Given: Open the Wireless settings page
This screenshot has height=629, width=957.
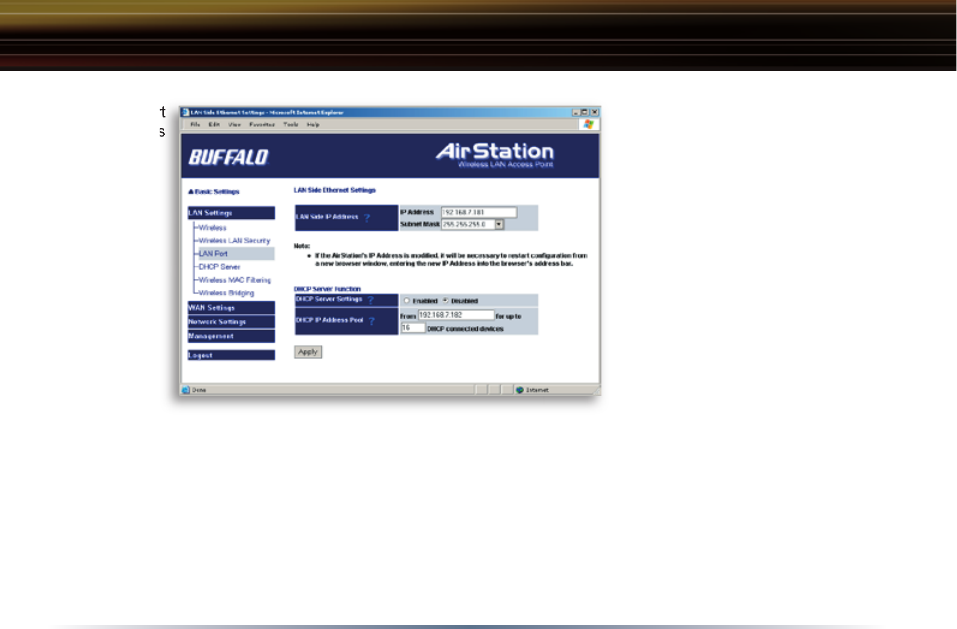Looking at the screenshot, I should click(212, 228).
